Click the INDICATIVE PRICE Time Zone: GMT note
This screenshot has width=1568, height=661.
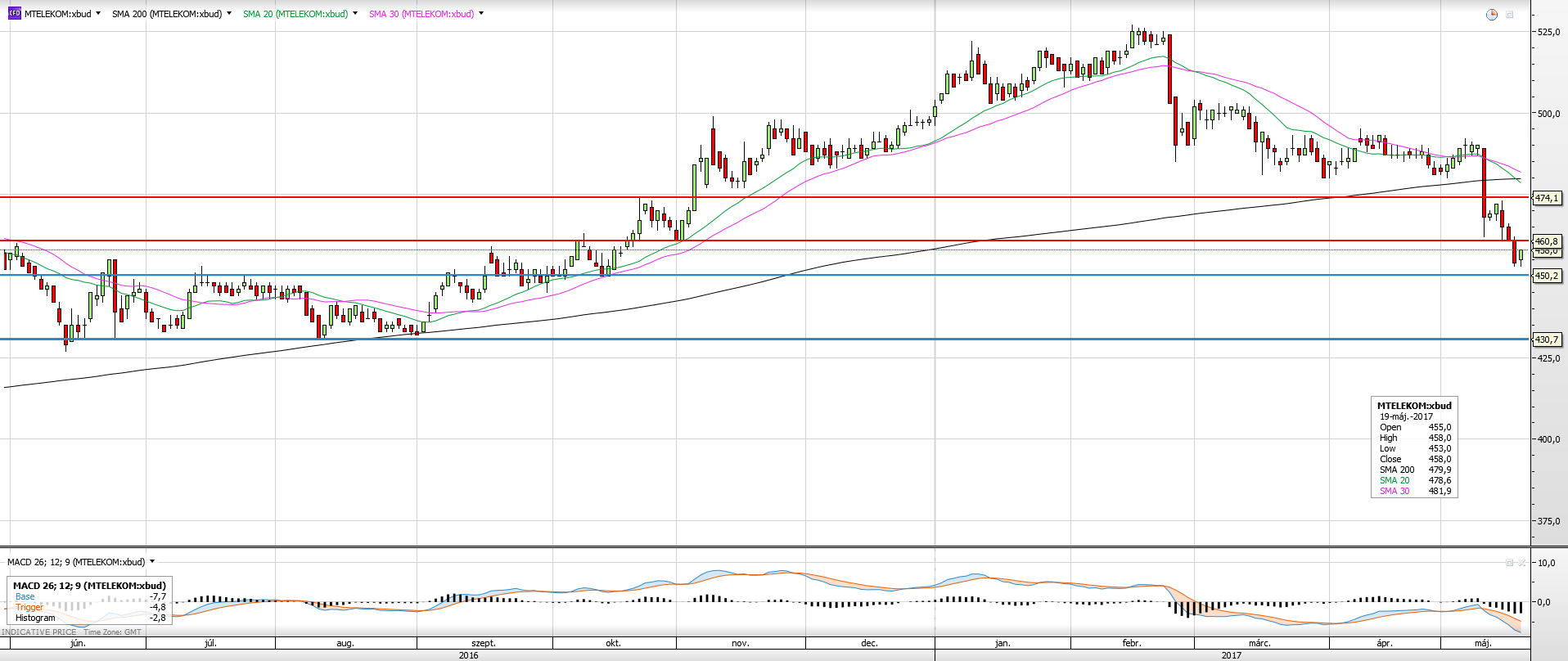71,632
